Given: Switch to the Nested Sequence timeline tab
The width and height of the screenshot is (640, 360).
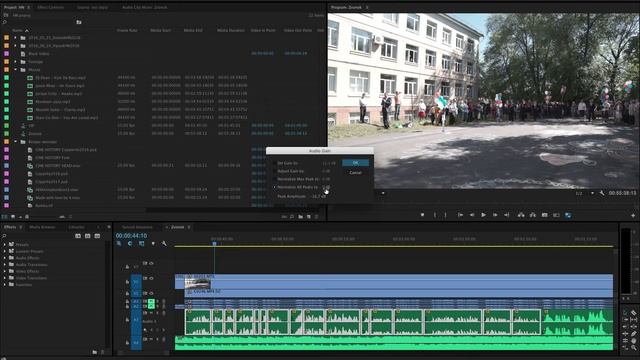Looking at the screenshot, I should 137,227.
